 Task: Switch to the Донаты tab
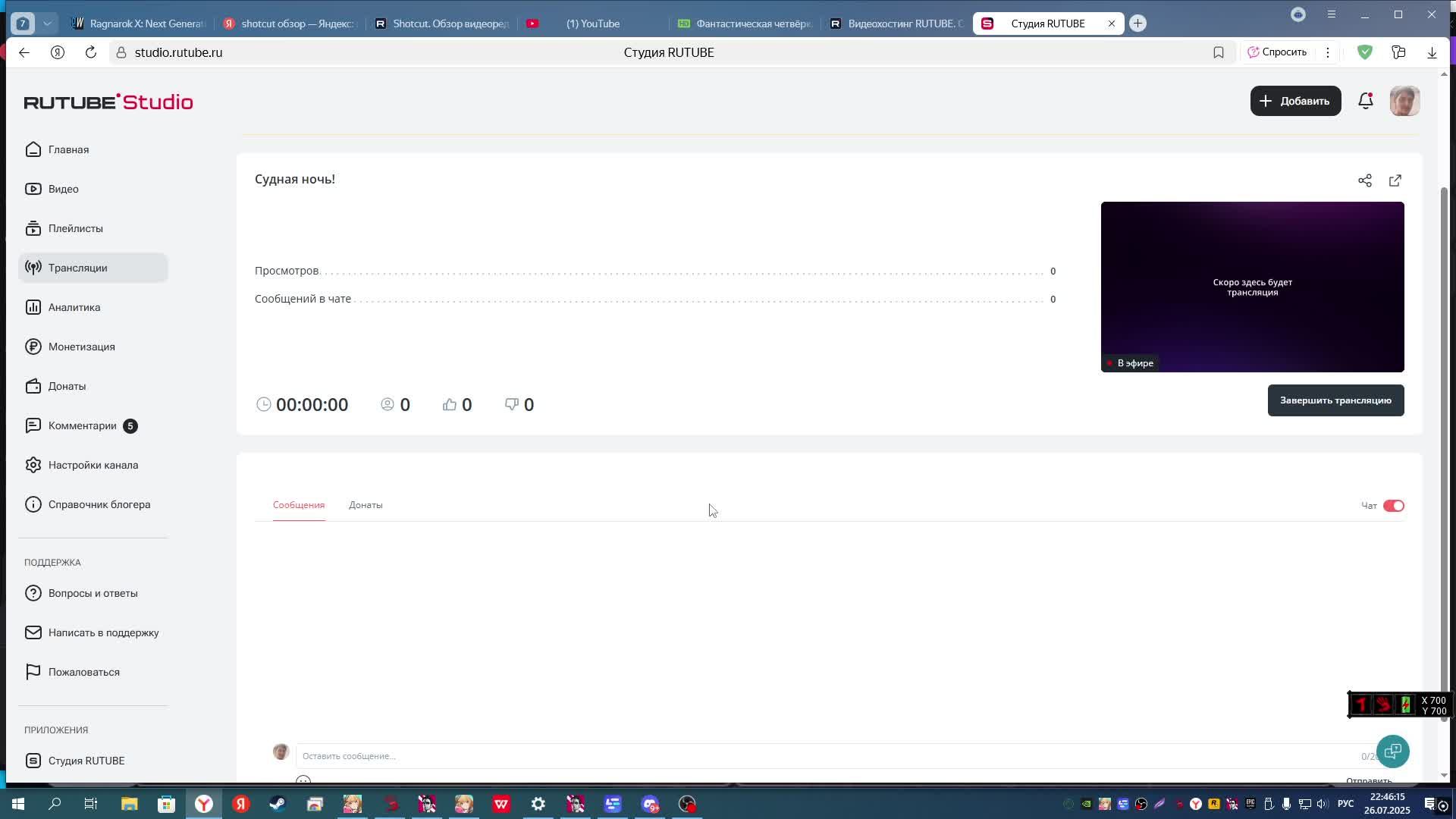click(365, 505)
